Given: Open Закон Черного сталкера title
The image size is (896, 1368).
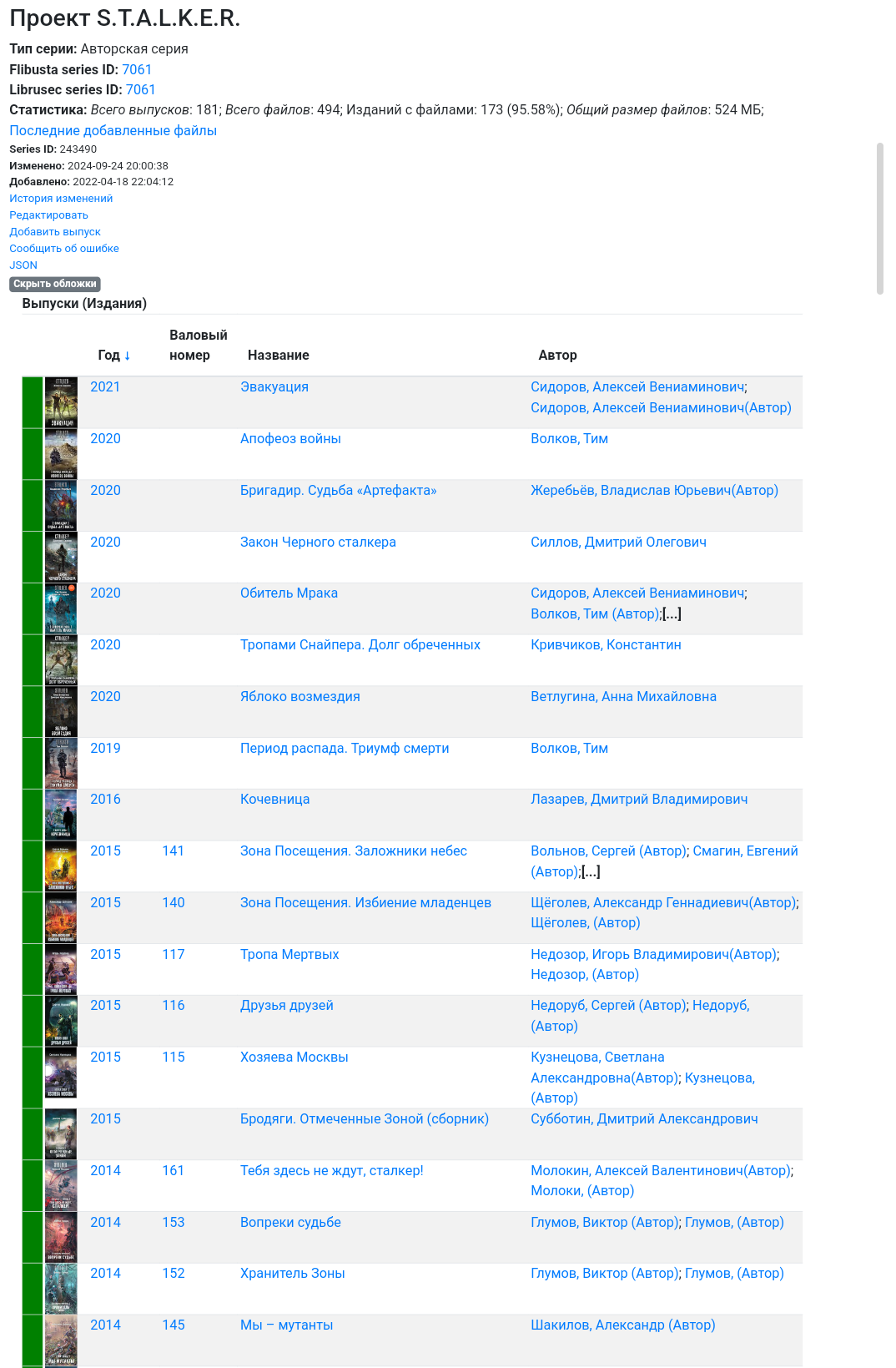Looking at the screenshot, I should 318,543.
